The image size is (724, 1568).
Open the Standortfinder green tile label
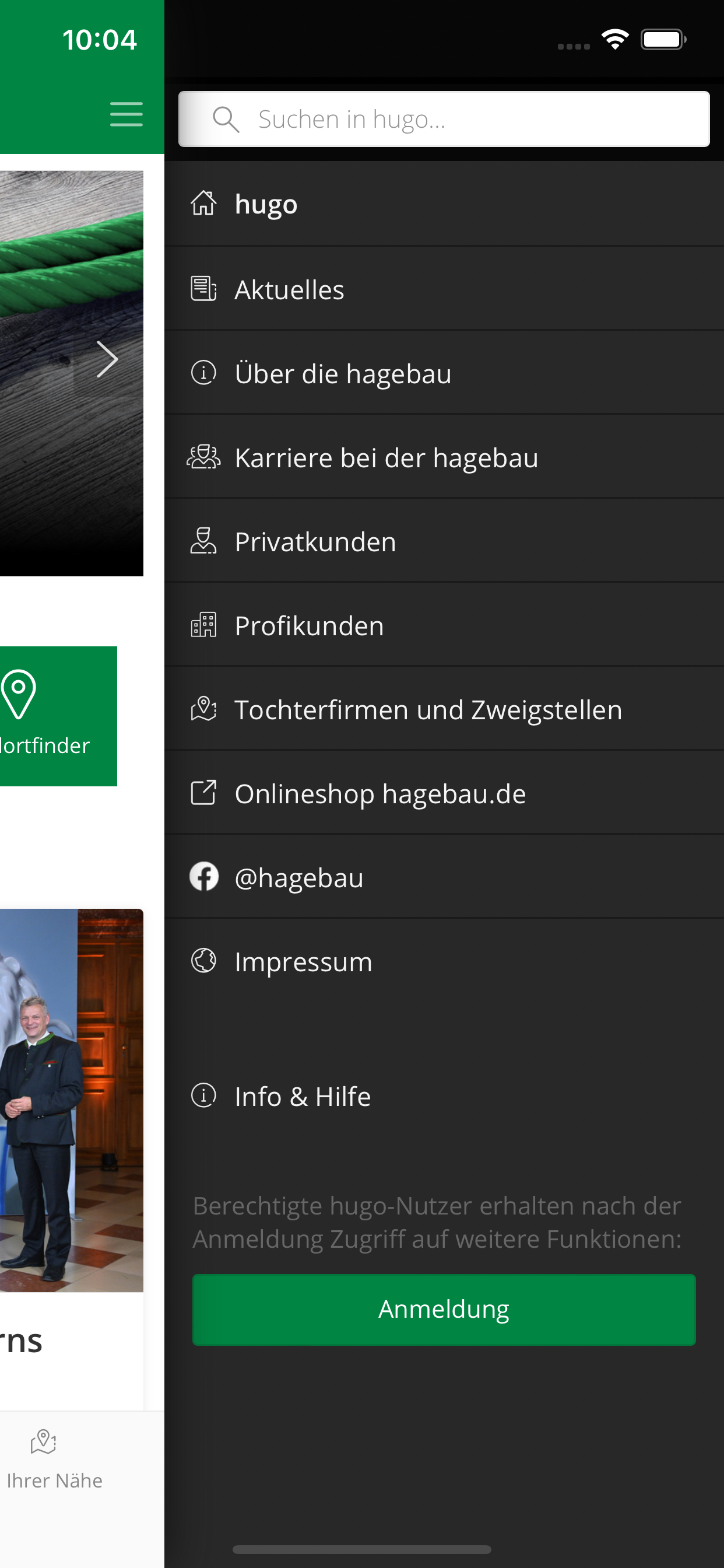click(x=45, y=745)
